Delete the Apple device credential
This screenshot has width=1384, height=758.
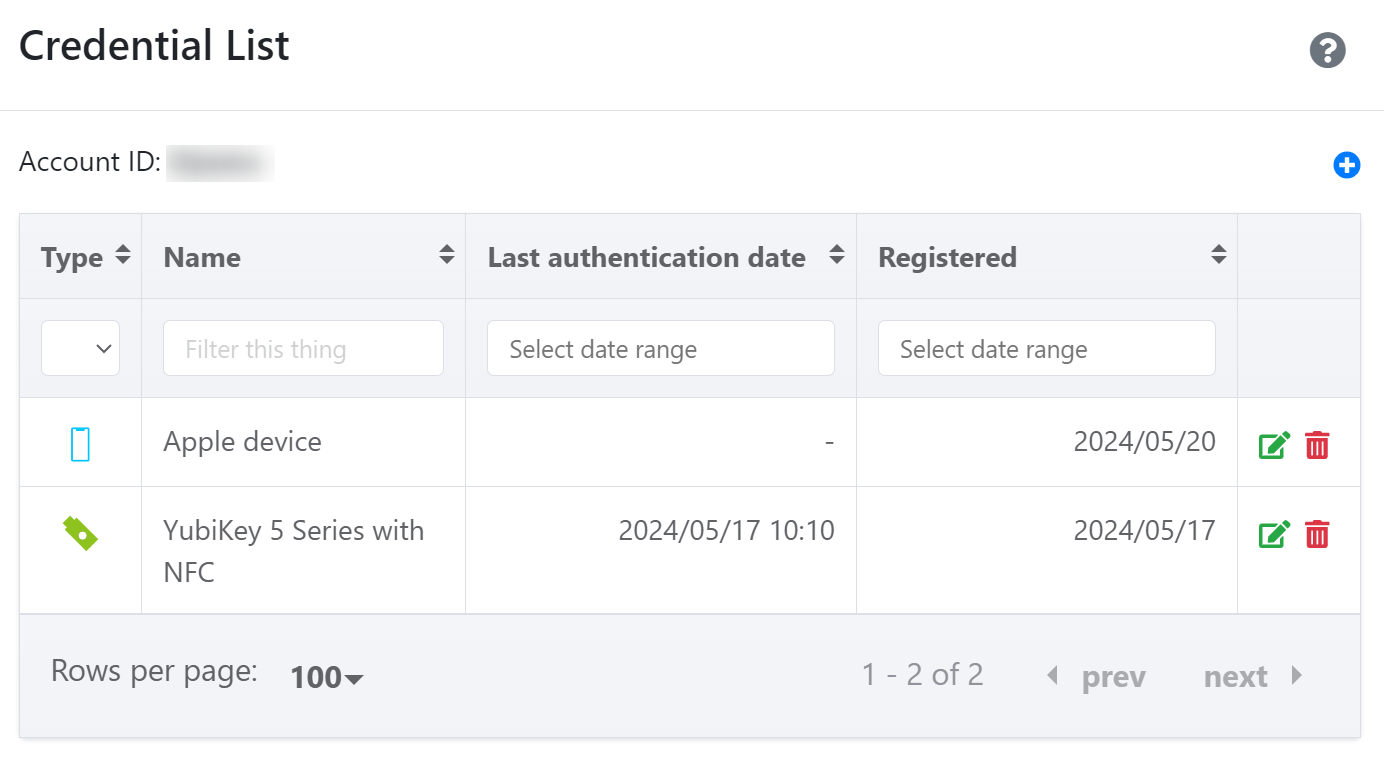click(1318, 445)
